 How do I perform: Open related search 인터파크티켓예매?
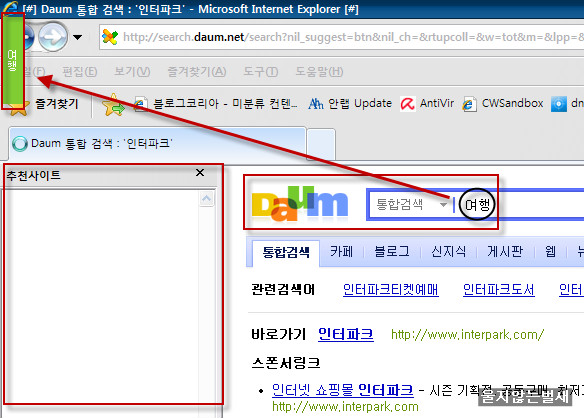click(390, 289)
